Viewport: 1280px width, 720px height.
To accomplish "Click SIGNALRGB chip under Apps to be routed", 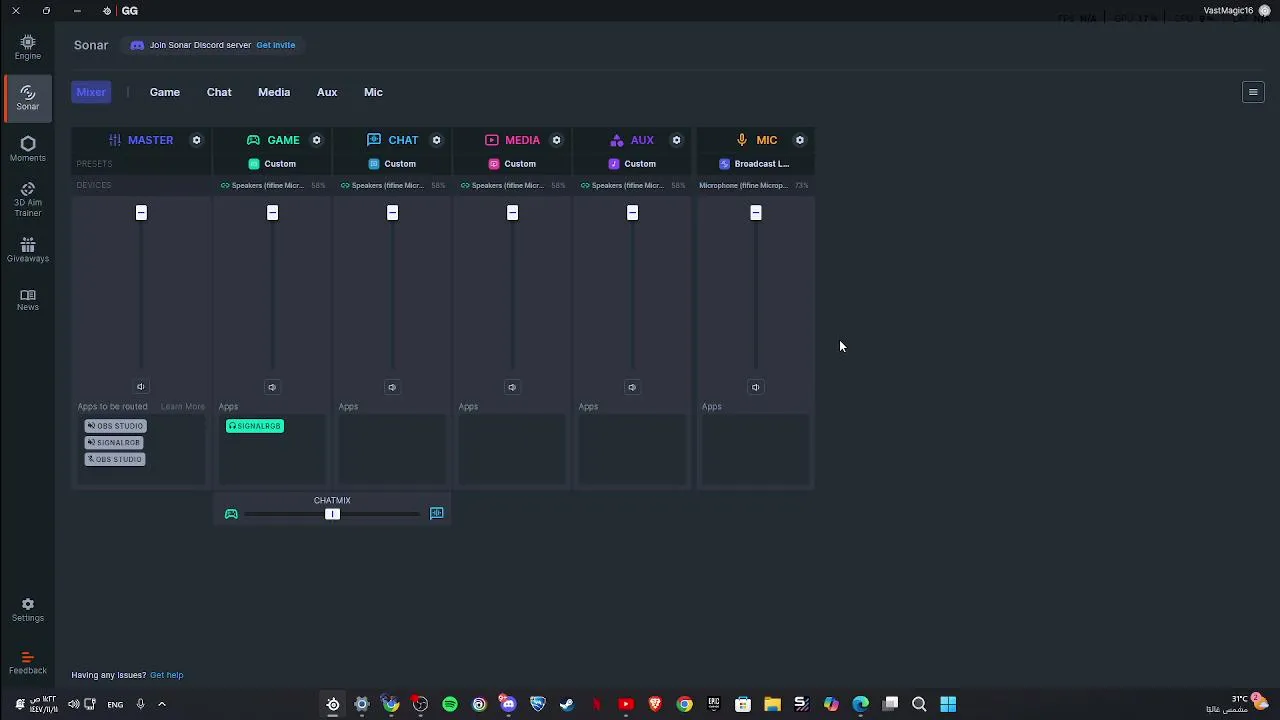I will click(114, 443).
